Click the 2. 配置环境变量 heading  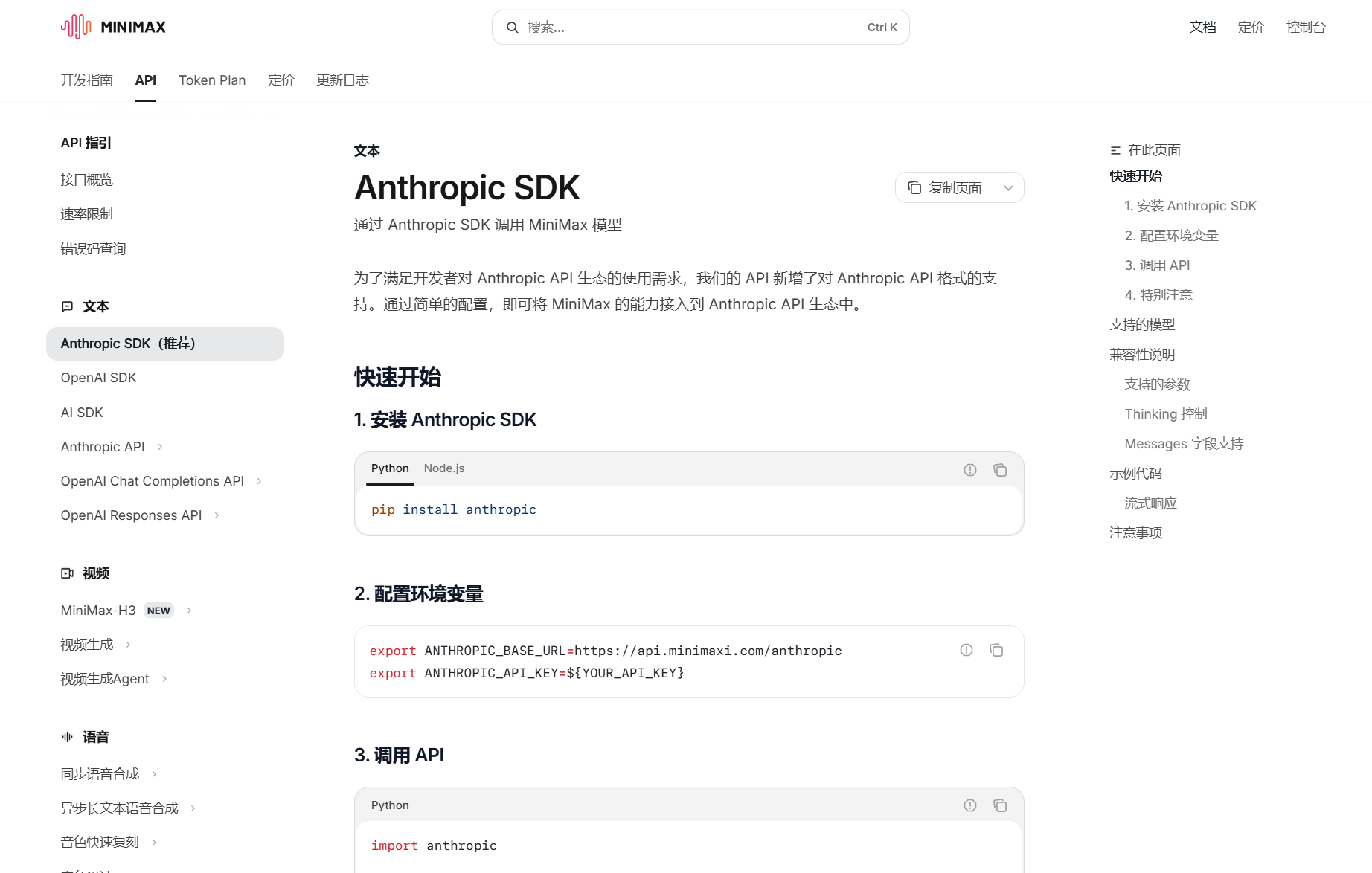click(419, 594)
